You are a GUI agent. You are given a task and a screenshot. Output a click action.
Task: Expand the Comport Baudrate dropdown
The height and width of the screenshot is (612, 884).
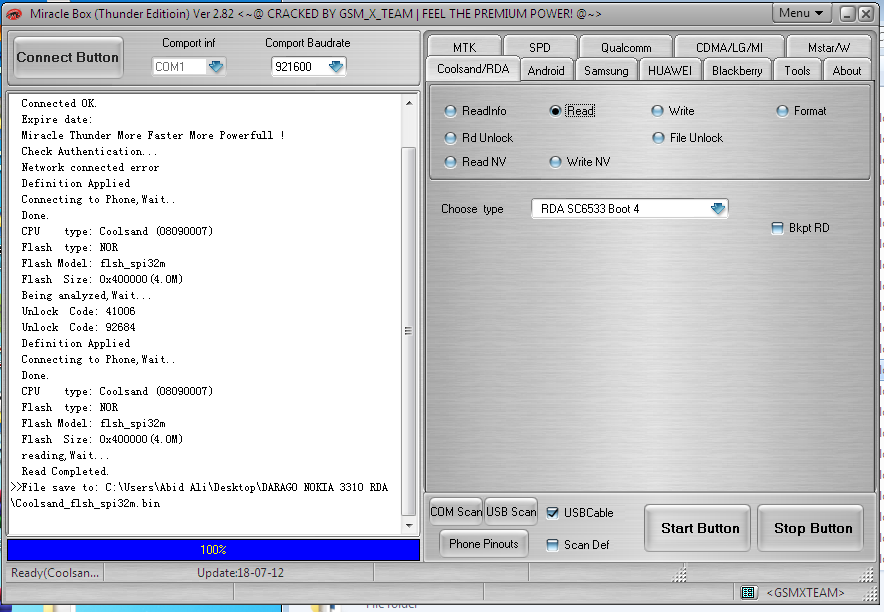335,66
